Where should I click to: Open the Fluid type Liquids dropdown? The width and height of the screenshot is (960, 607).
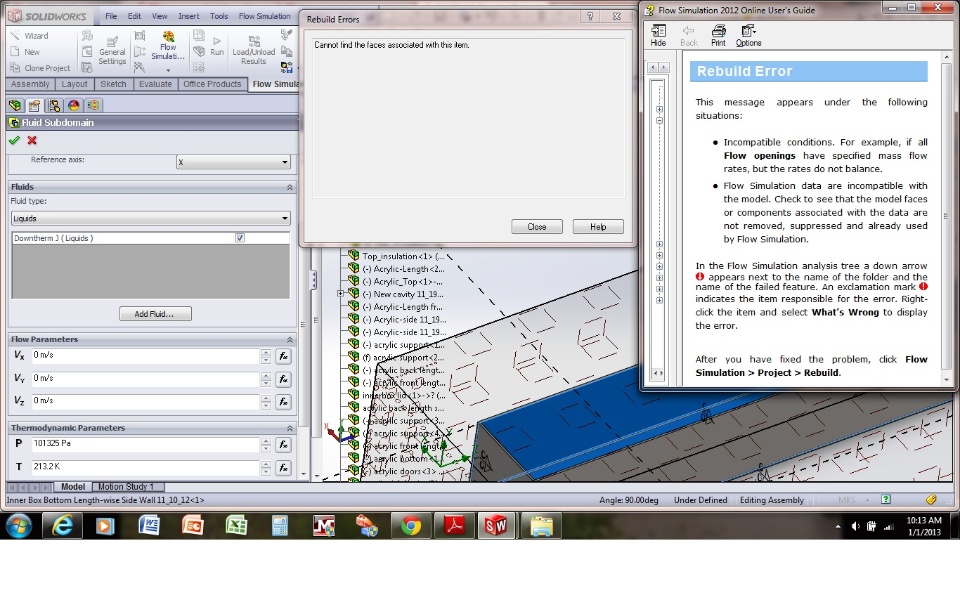151,218
